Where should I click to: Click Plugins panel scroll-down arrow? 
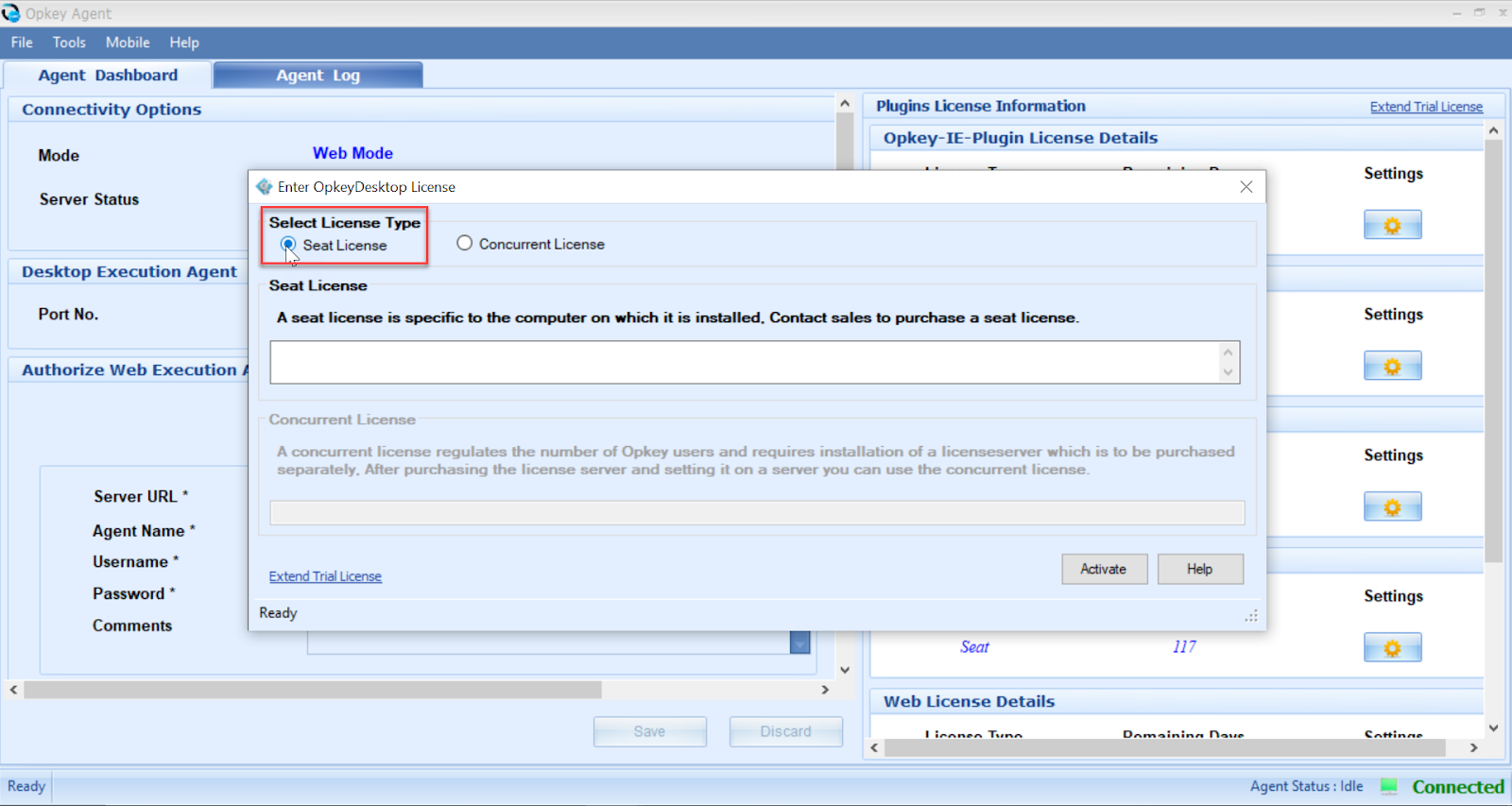(1493, 728)
